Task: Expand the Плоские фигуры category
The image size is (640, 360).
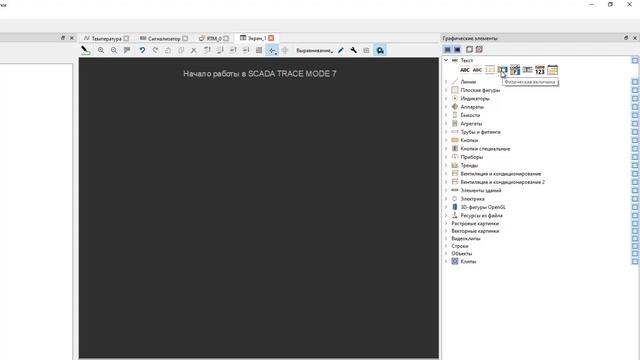Action: click(x=446, y=90)
